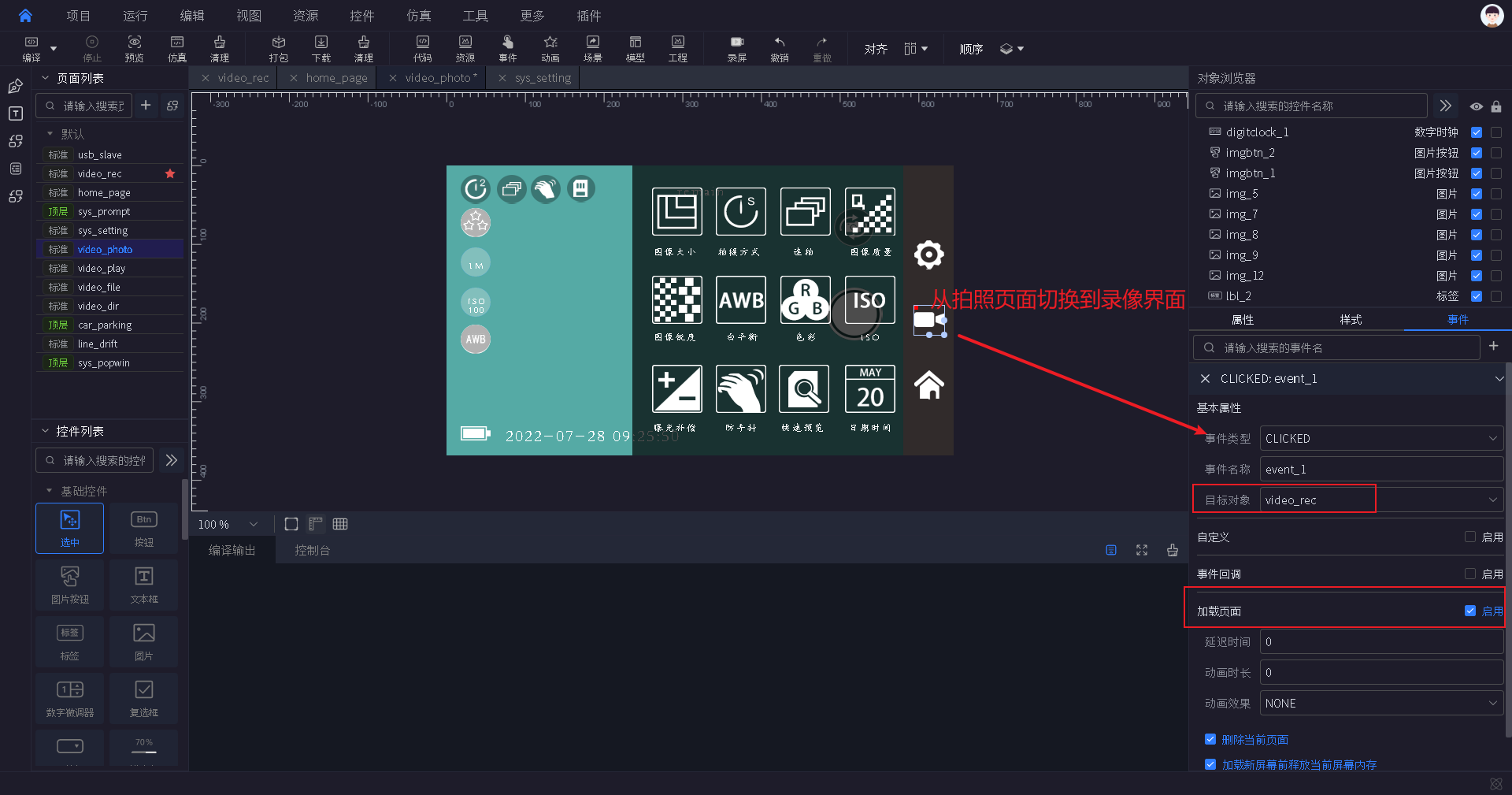Toggle grid display icon below canvas
The image size is (1512, 795).
pyautogui.click(x=340, y=524)
